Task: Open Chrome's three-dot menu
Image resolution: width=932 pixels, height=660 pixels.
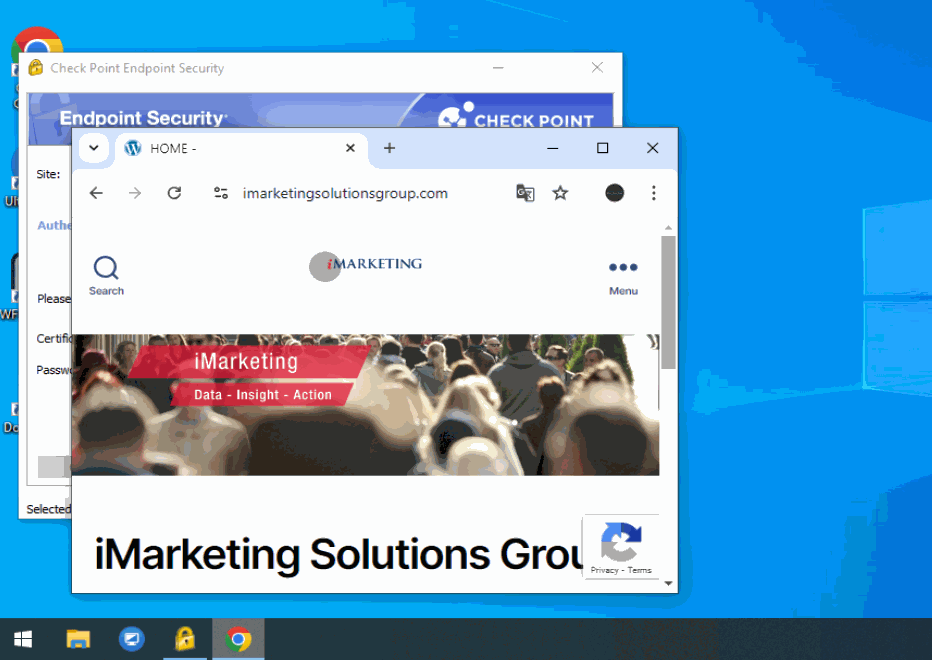Action: pyautogui.click(x=653, y=193)
